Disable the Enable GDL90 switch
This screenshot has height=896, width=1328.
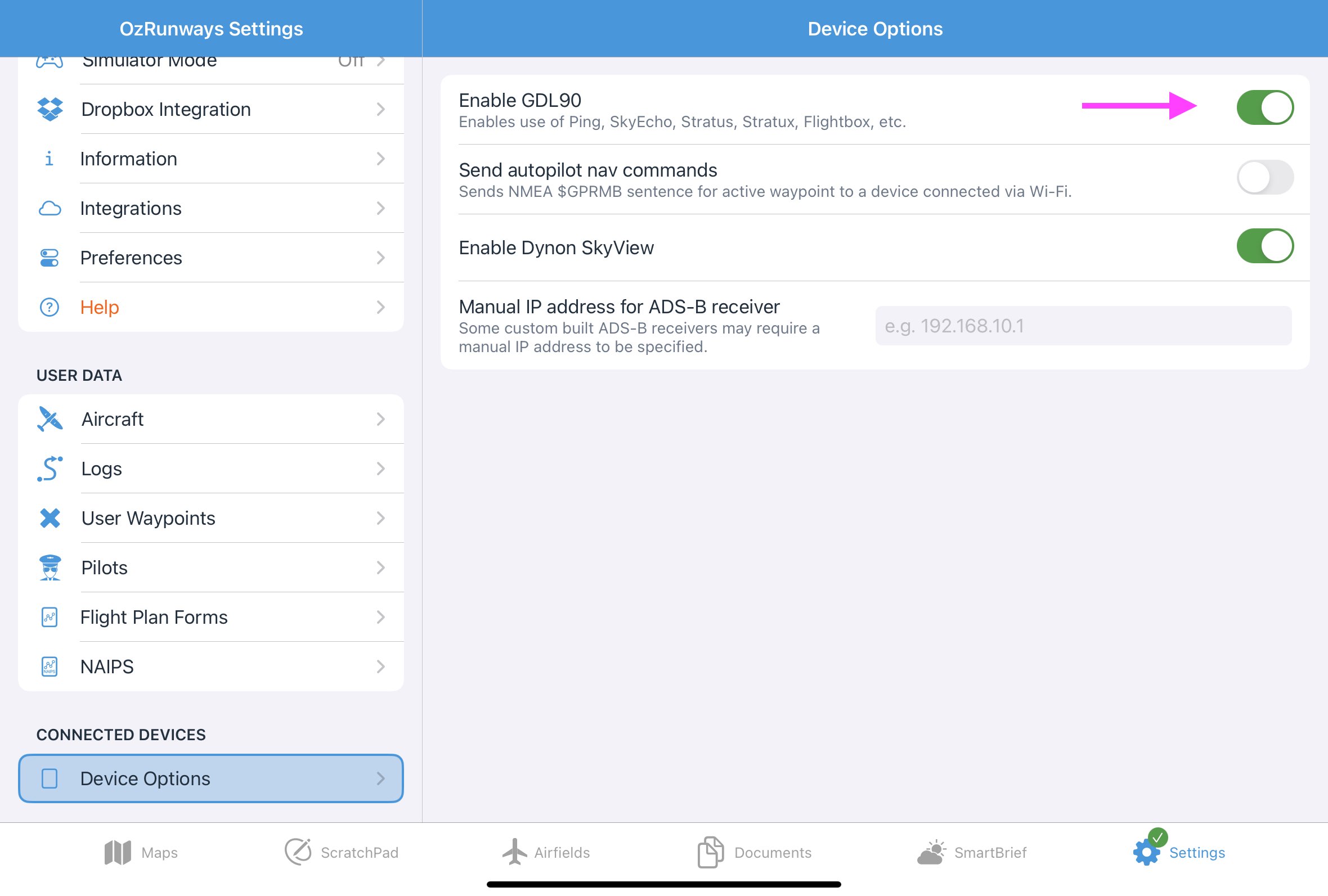[x=1264, y=107]
